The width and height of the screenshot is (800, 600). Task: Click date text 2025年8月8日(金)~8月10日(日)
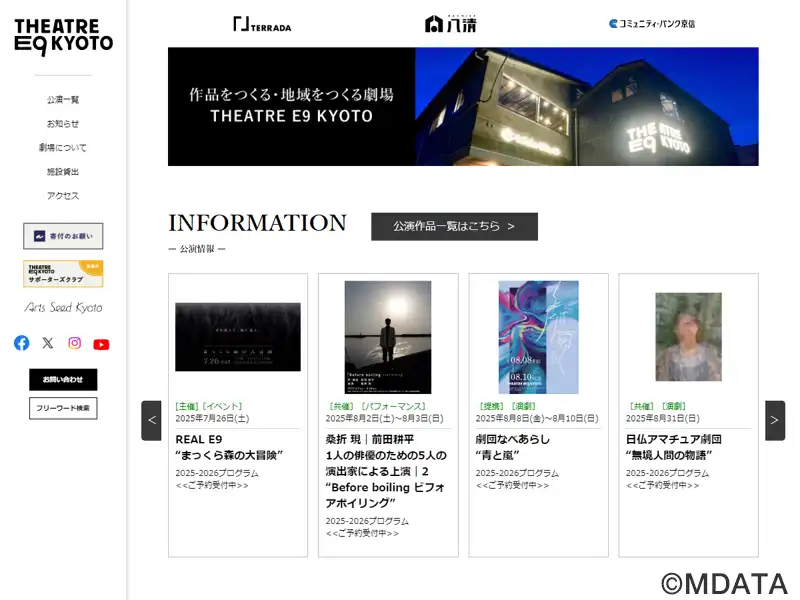(x=537, y=418)
